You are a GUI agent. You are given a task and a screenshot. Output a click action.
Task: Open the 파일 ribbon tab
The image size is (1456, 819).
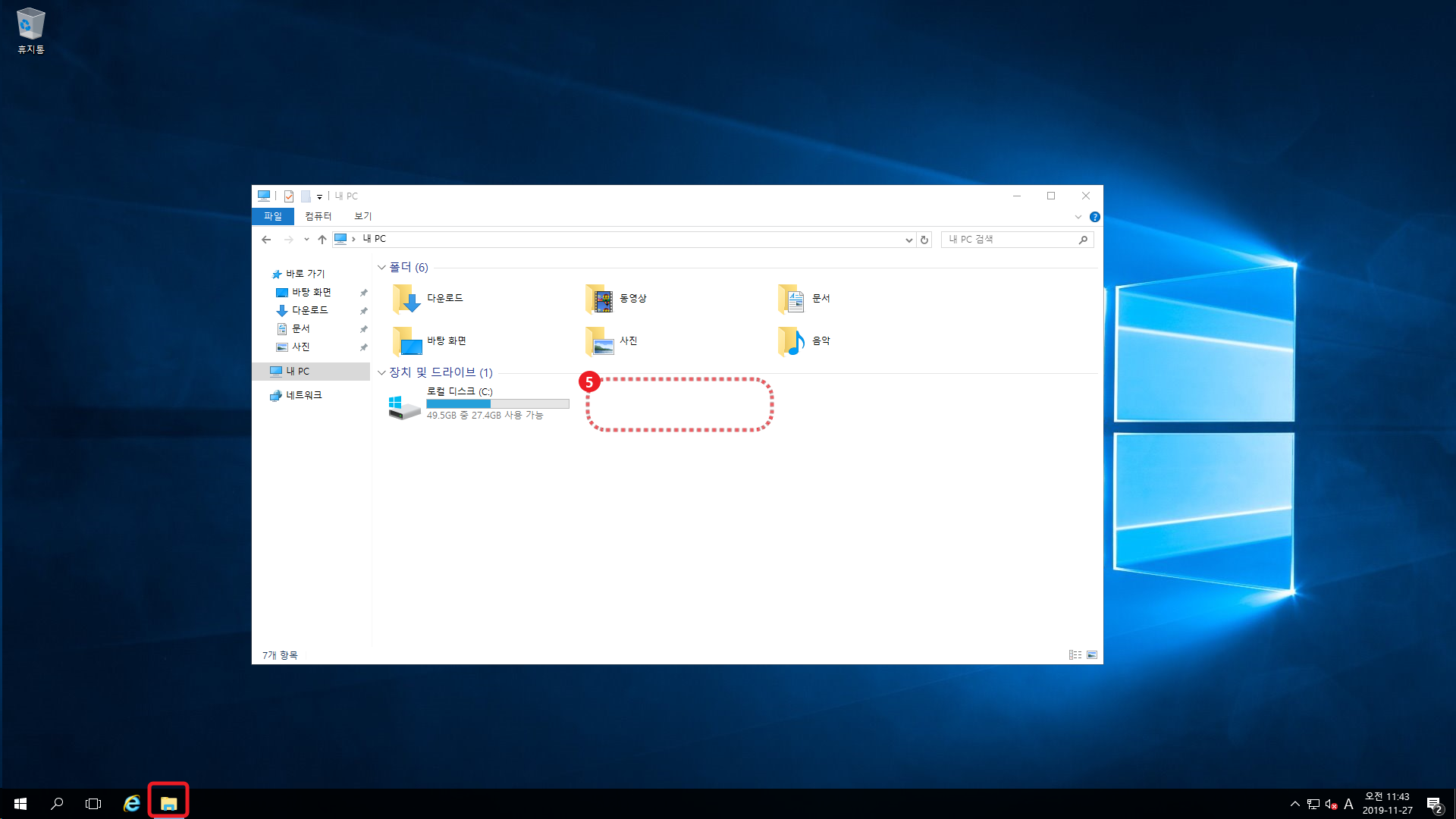(x=273, y=217)
